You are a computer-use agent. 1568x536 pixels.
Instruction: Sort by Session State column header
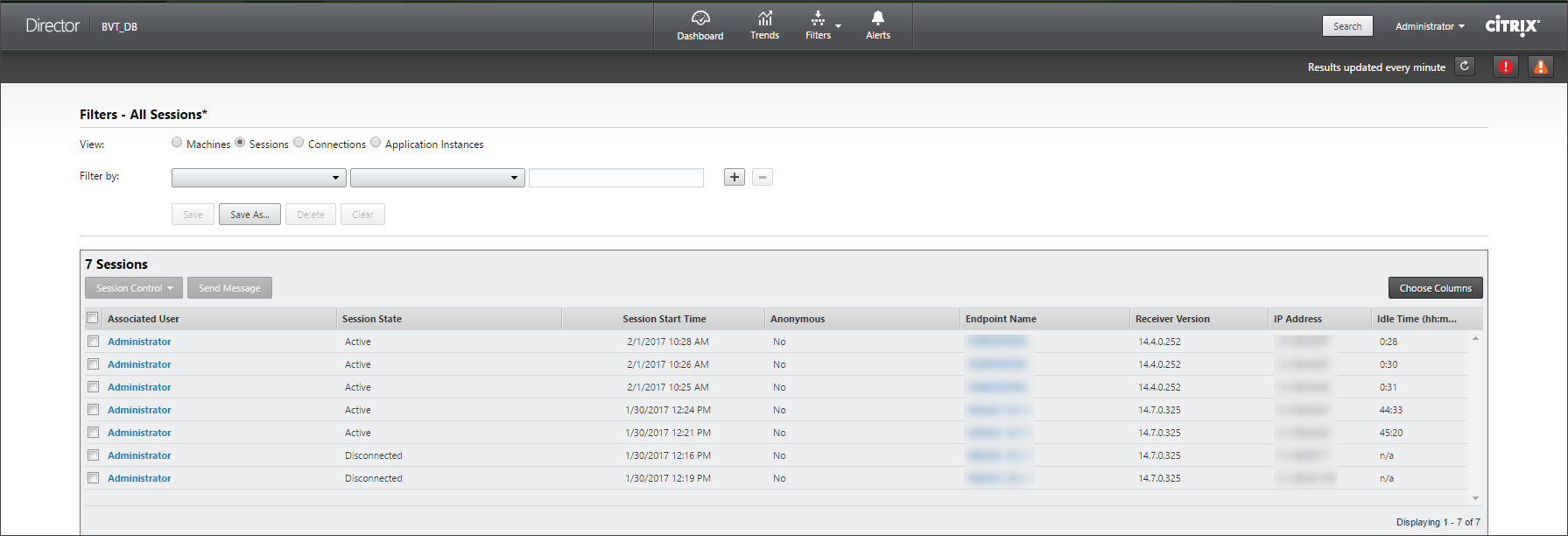372,319
